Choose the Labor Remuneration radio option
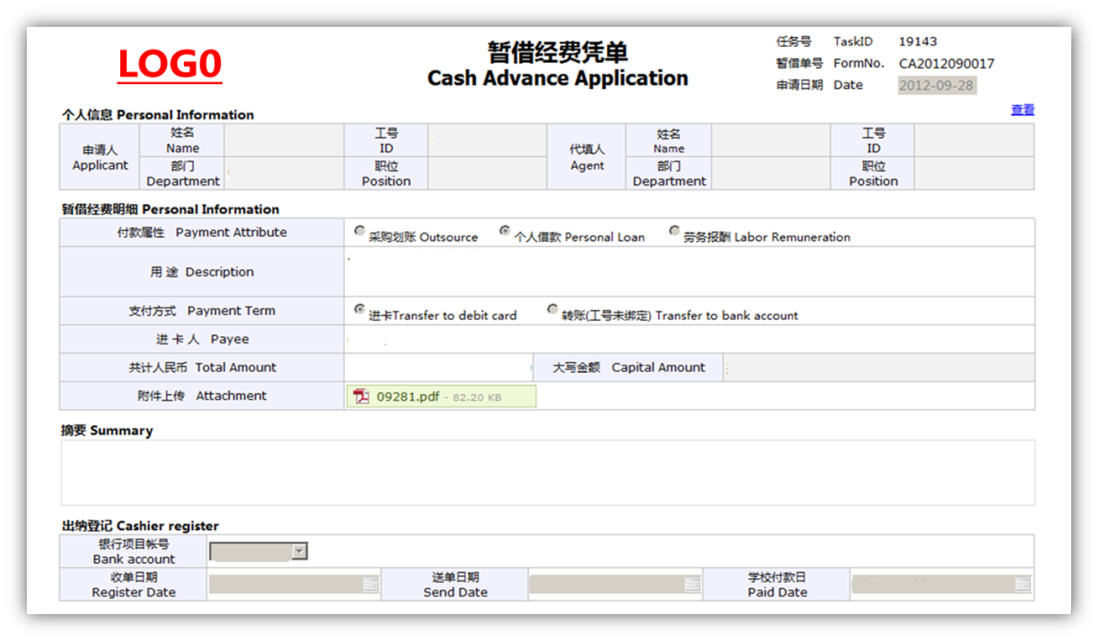Viewport: 1099px width, 641px height. point(675,231)
